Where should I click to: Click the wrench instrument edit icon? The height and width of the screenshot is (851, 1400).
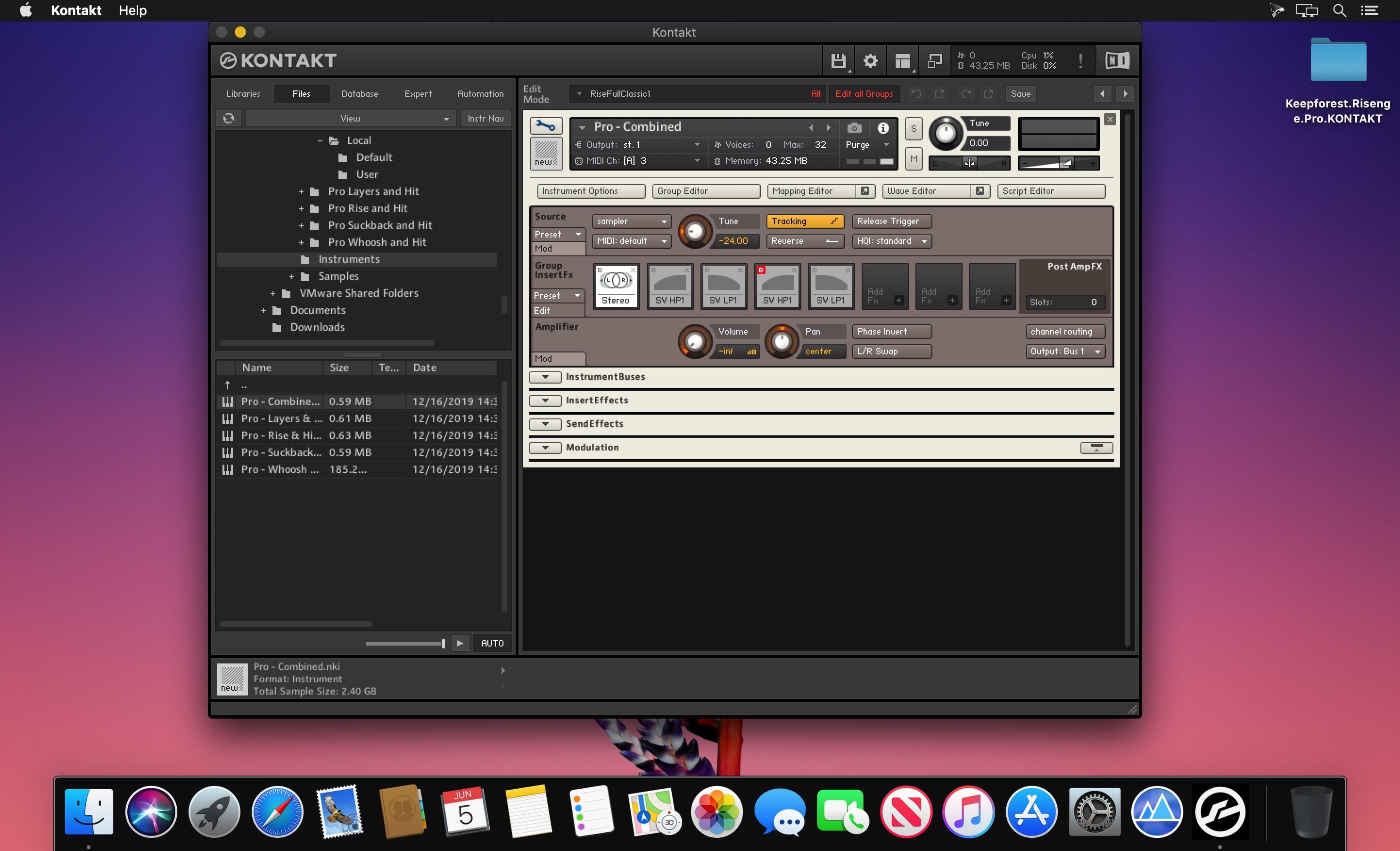(x=545, y=125)
